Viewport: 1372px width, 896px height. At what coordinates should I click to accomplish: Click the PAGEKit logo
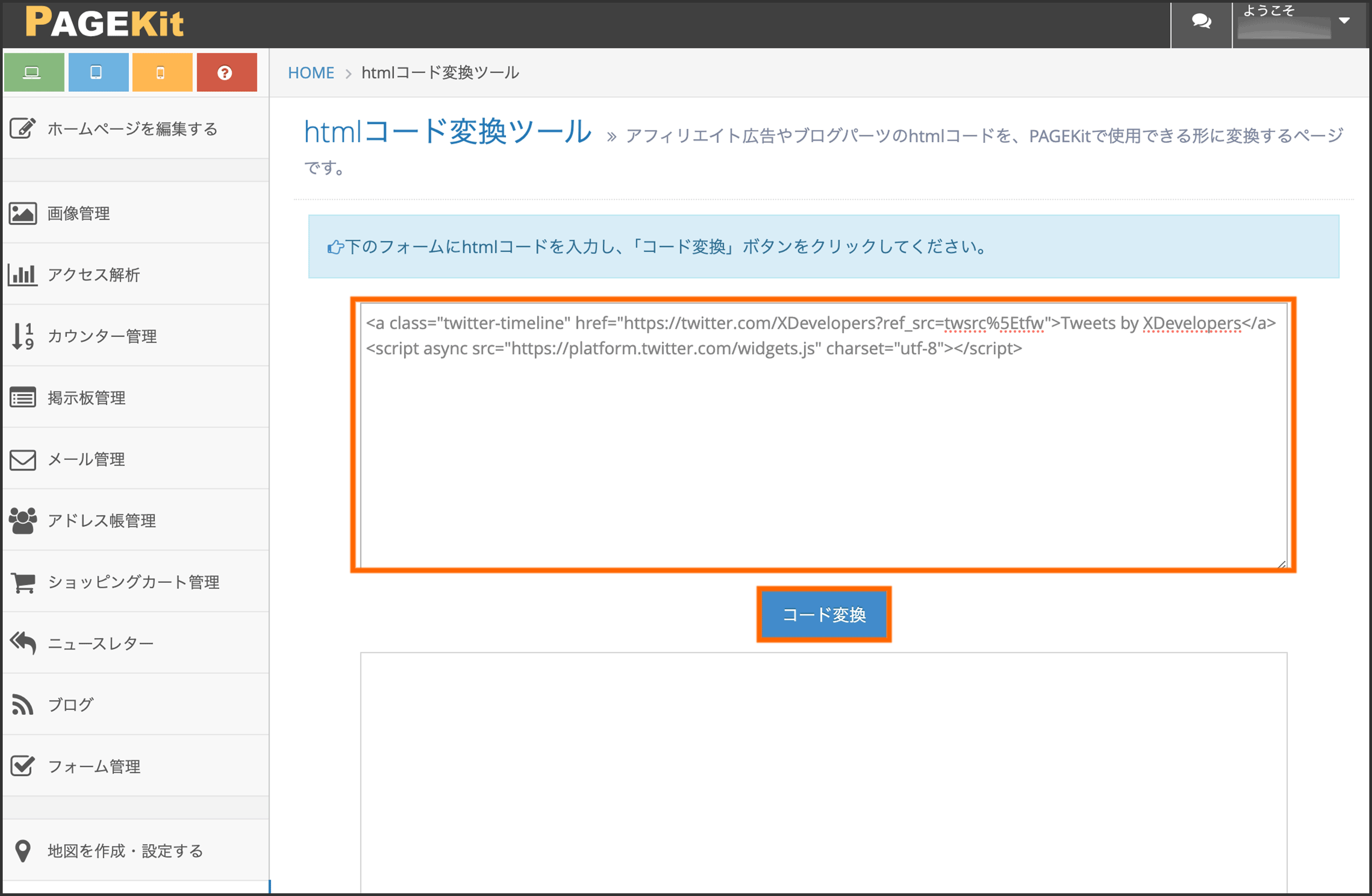click(105, 23)
